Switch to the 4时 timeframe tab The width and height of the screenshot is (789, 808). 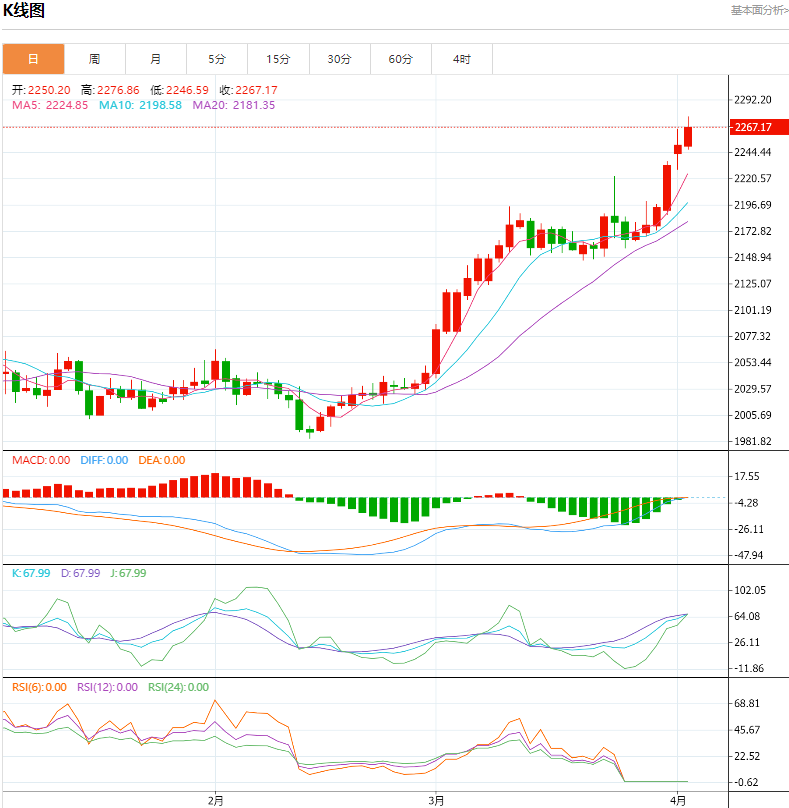coord(461,60)
